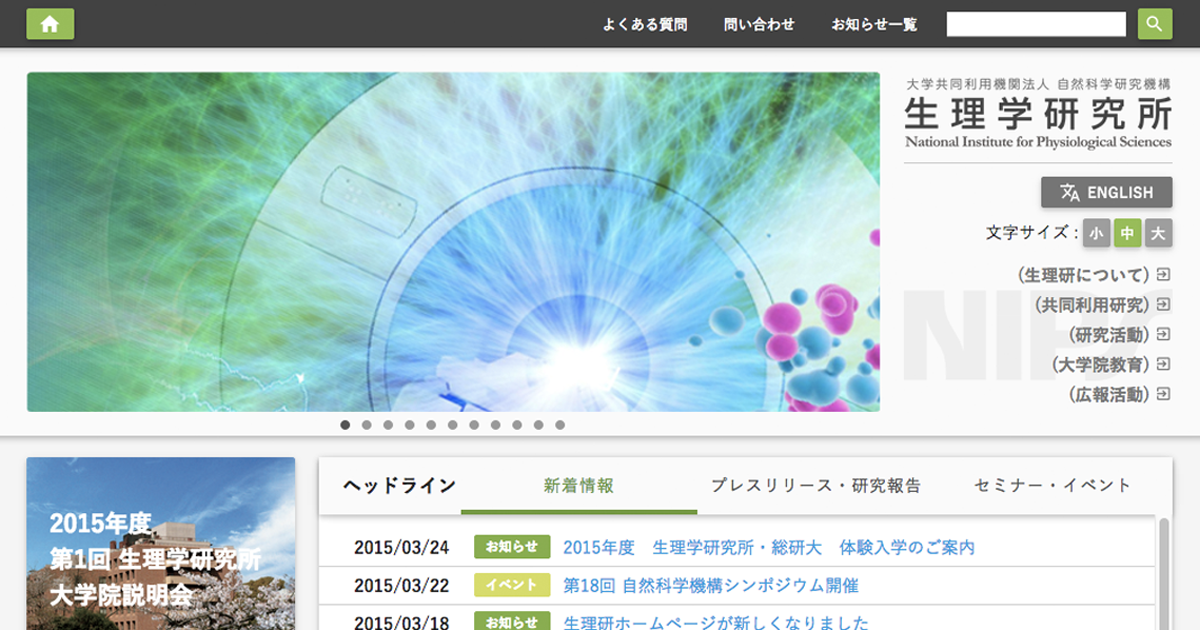The height and width of the screenshot is (630, 1200).
Task: Open 2015年度 大学院説明会 banner
Action: click(x=161, y=543)
